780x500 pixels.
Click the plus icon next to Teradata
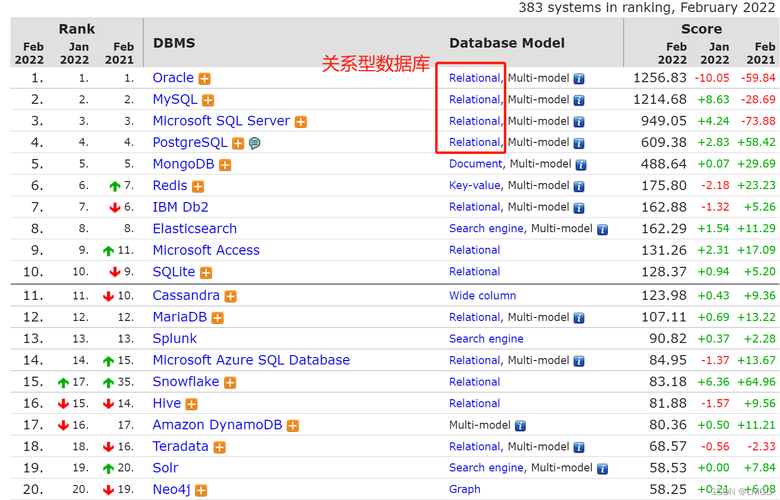point(219,447)
